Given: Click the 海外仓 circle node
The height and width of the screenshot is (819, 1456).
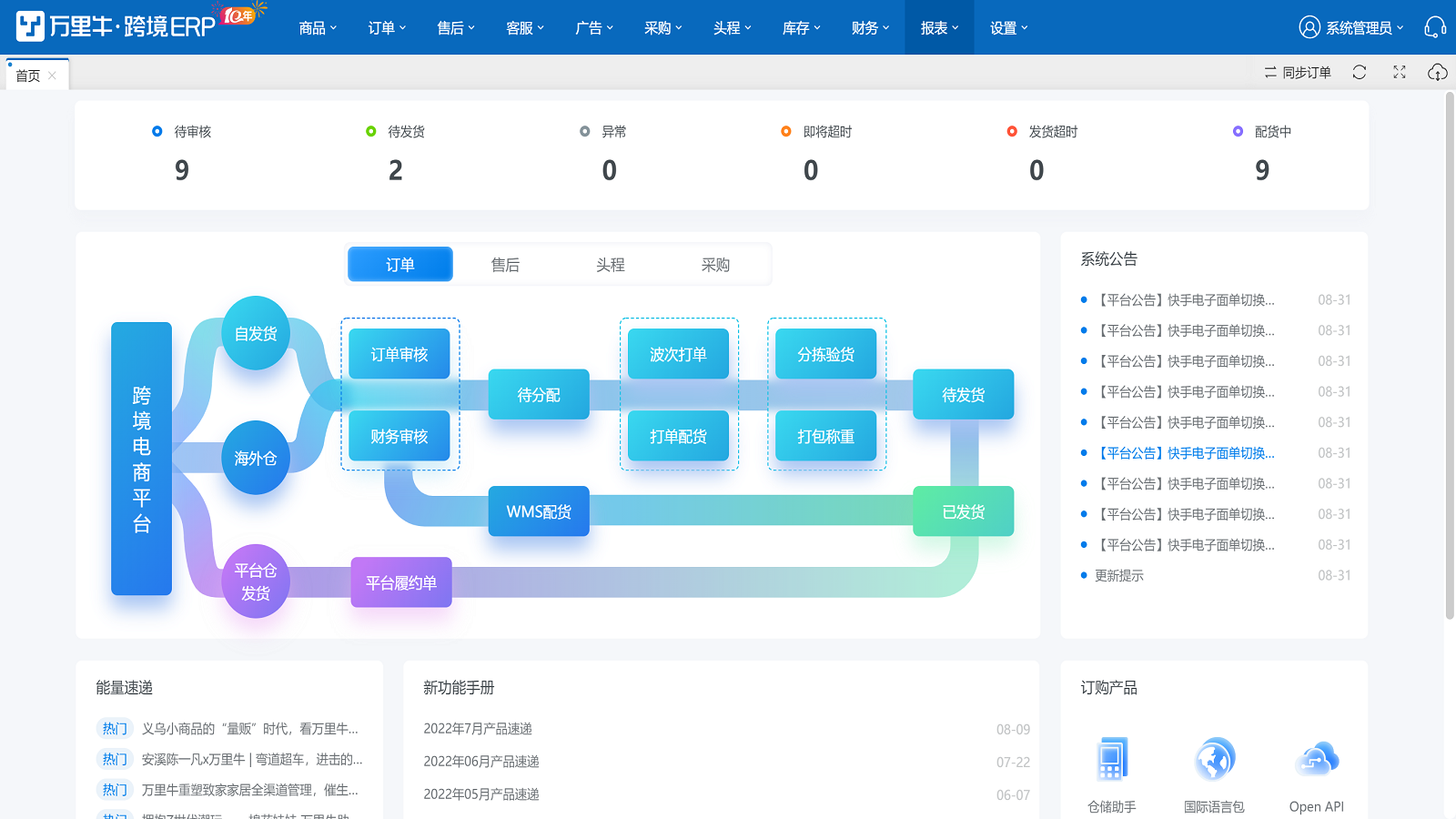Looking at the screenshot, I should click(x=256, y=458).
